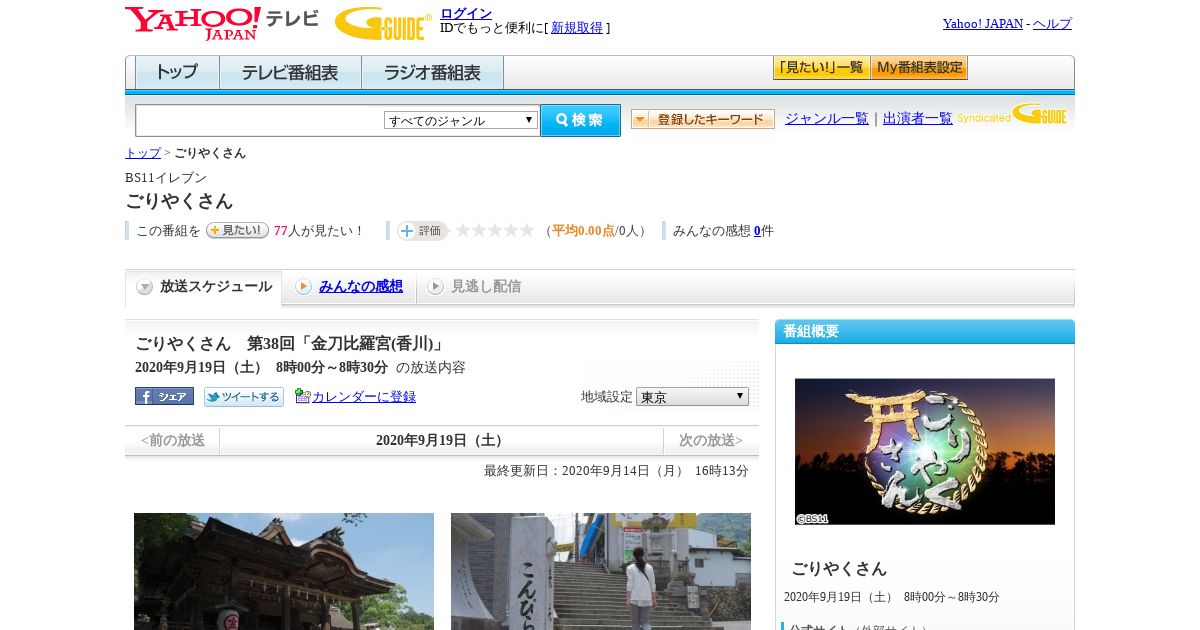Click the Twitter ツイートする button
This screenshot has height=630, width=1200.
[244, 397]
